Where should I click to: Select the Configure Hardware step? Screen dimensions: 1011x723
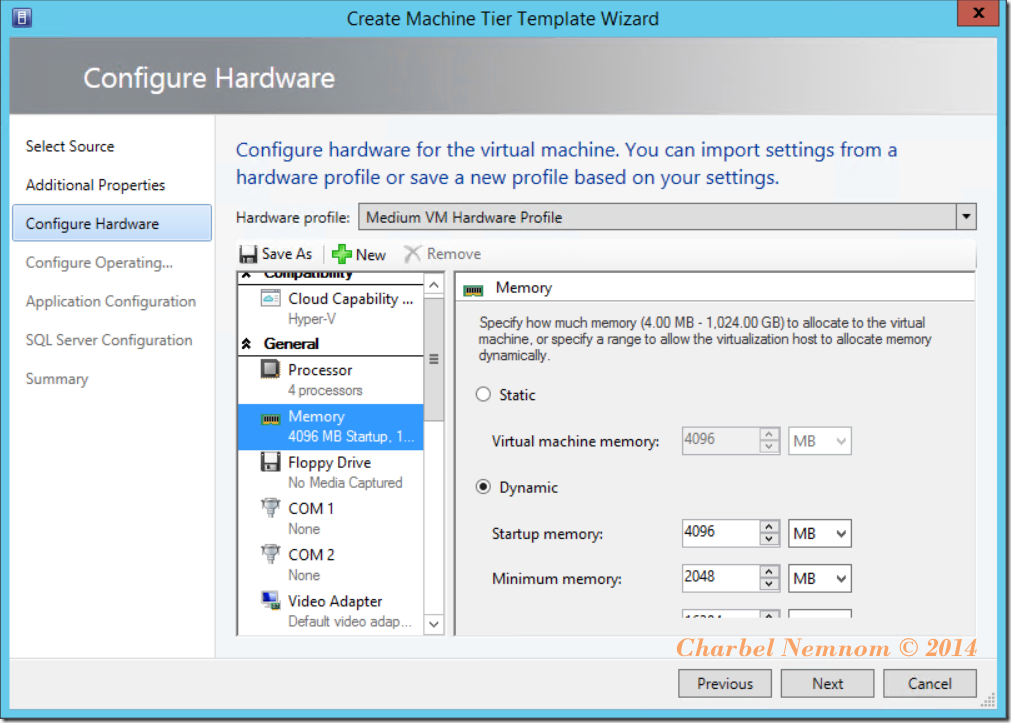[x=112, y=223]
